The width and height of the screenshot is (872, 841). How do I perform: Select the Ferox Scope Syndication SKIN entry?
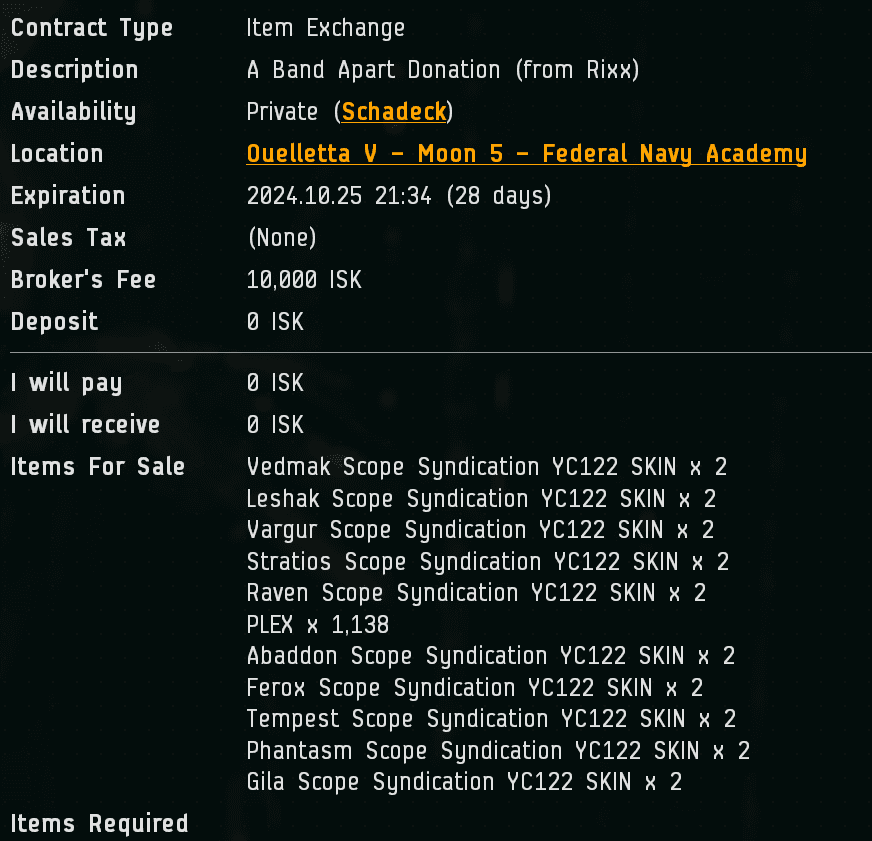[474, 688]
